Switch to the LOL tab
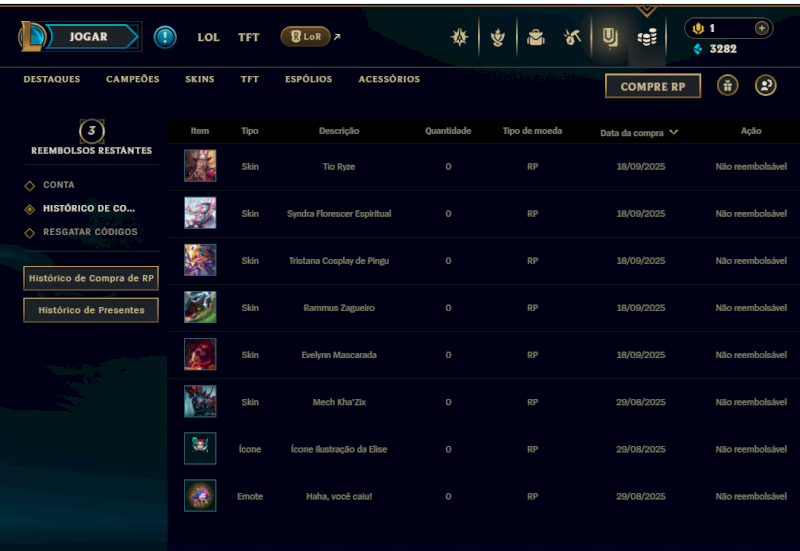 pos(208,37)
